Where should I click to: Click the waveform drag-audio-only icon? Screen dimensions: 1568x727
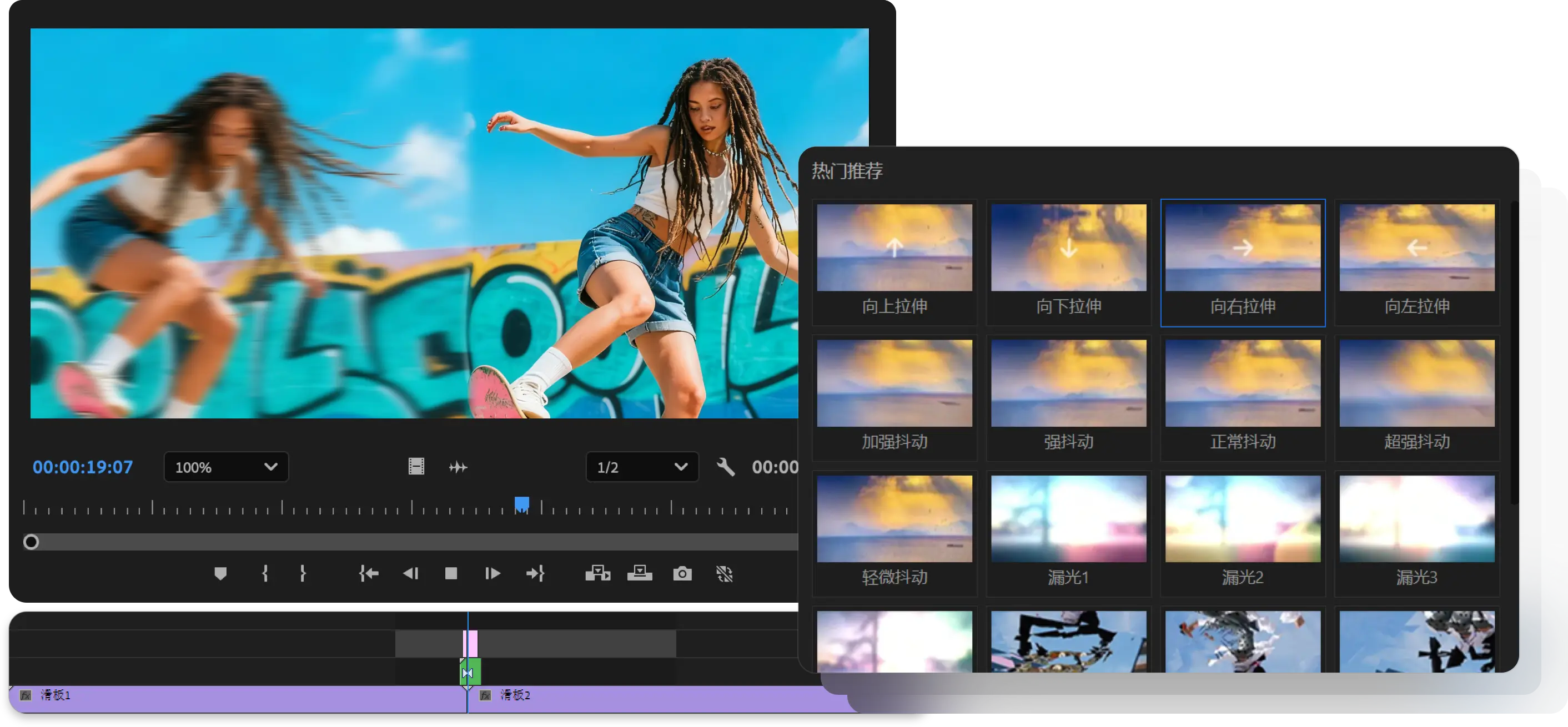(x=458, y=467)
